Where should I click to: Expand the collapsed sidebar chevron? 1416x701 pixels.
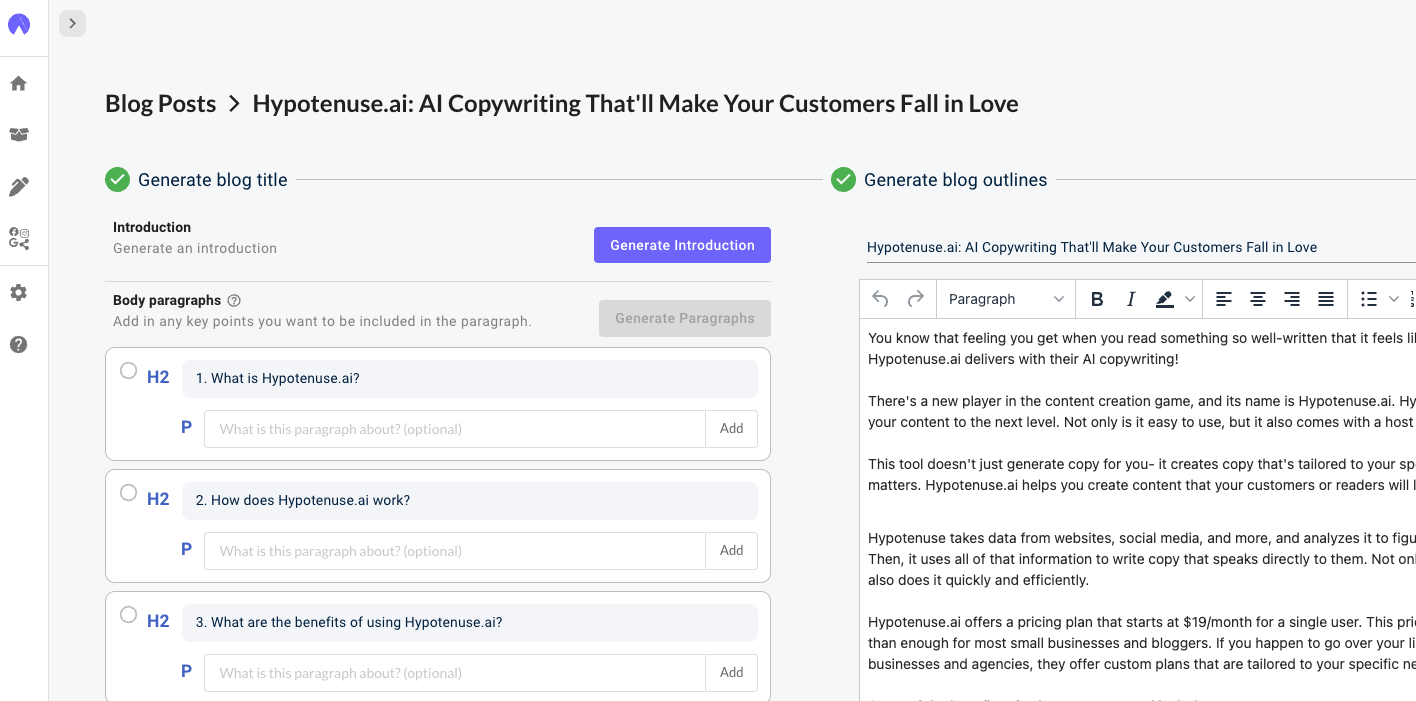click(72, 23)
